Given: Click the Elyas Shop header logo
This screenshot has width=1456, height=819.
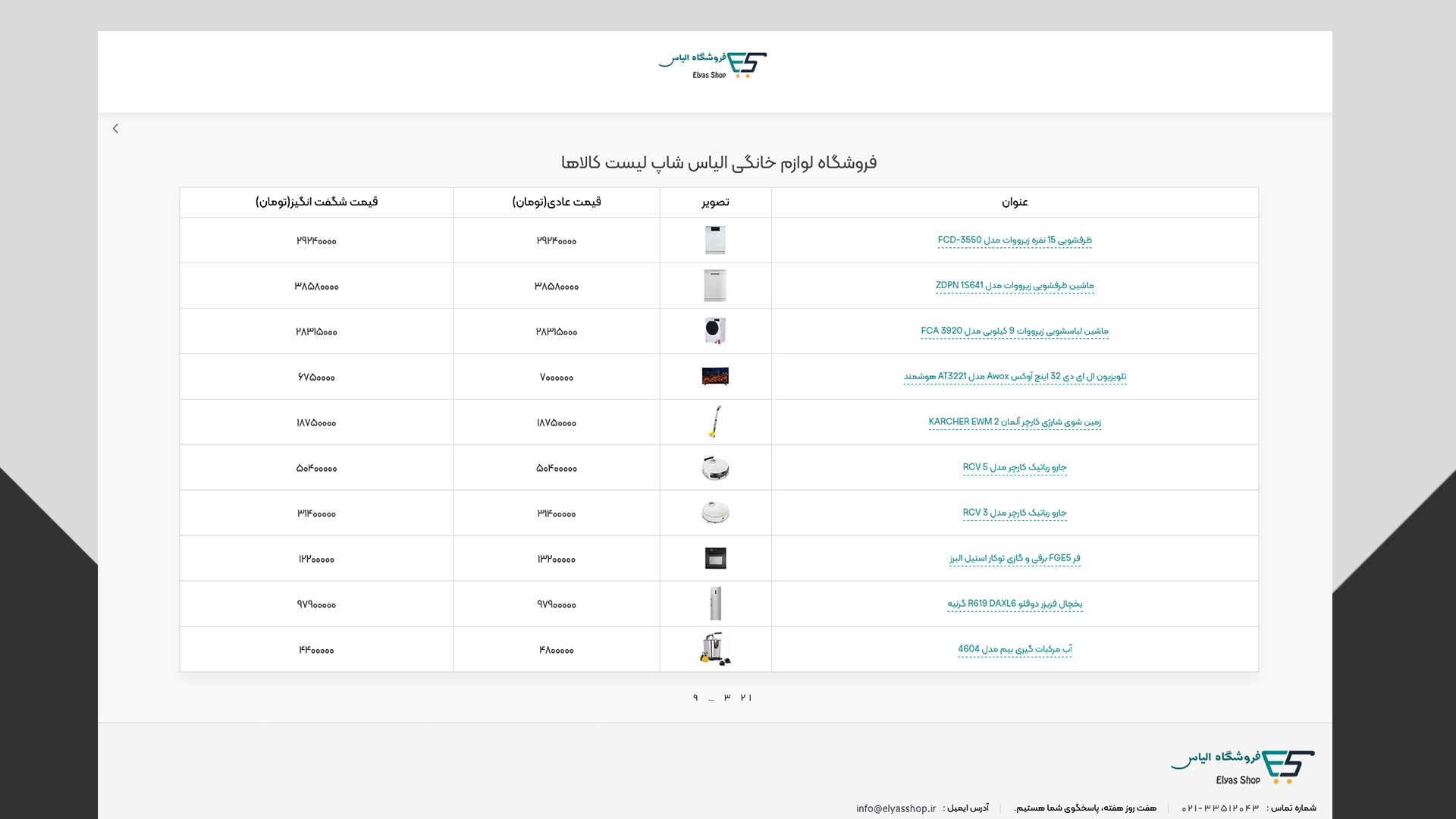Looking at the screenshot, I should (x=713, y=65).
